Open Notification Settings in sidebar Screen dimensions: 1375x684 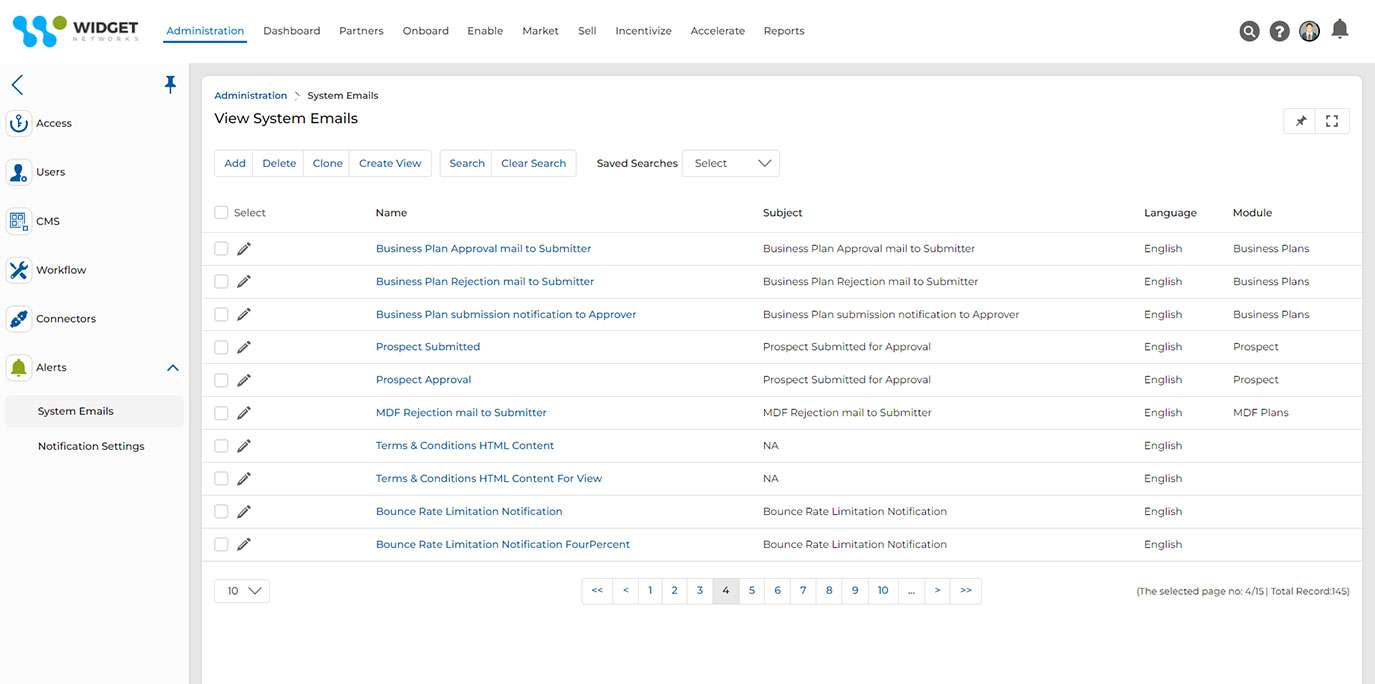[91, 446]
